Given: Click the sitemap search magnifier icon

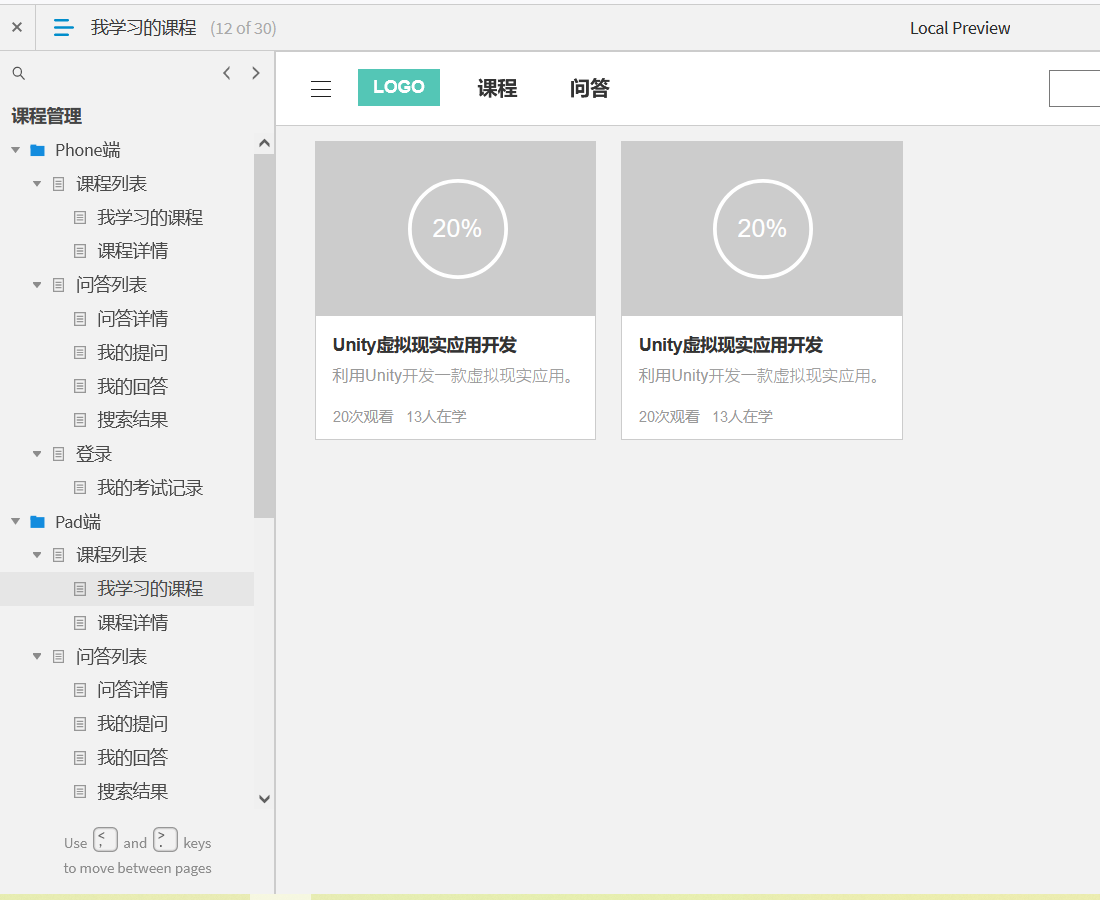Looking at the screenshot, I should coord(19,73).
